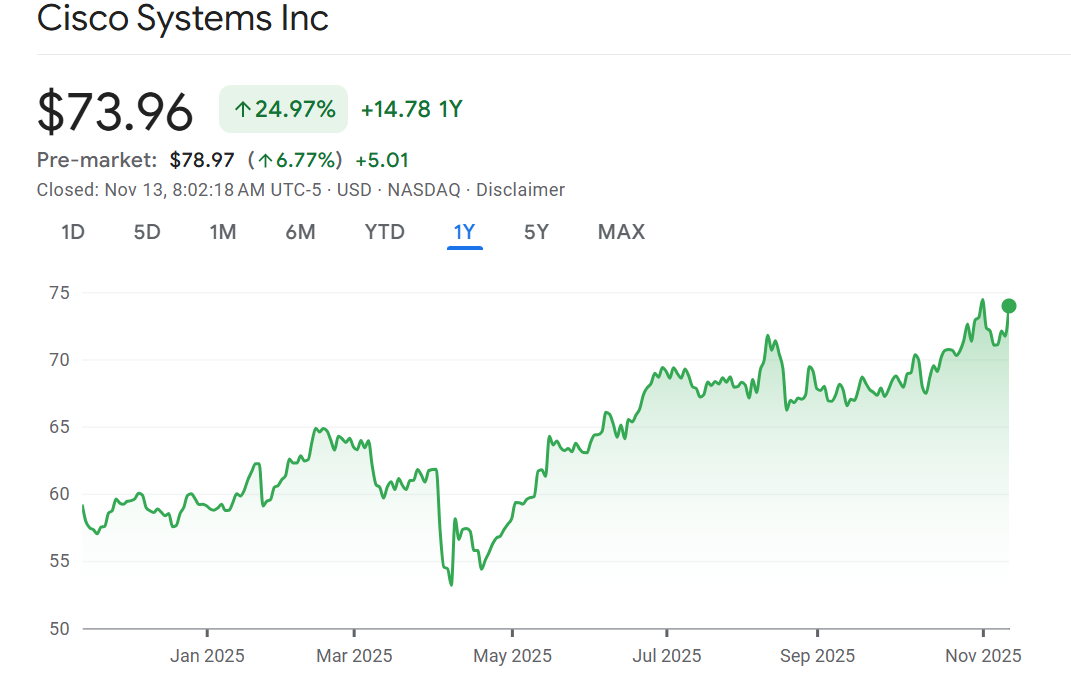Click the $73.96 current price
The height and width of the screenshot is (691, 1071).
point(115,111)
